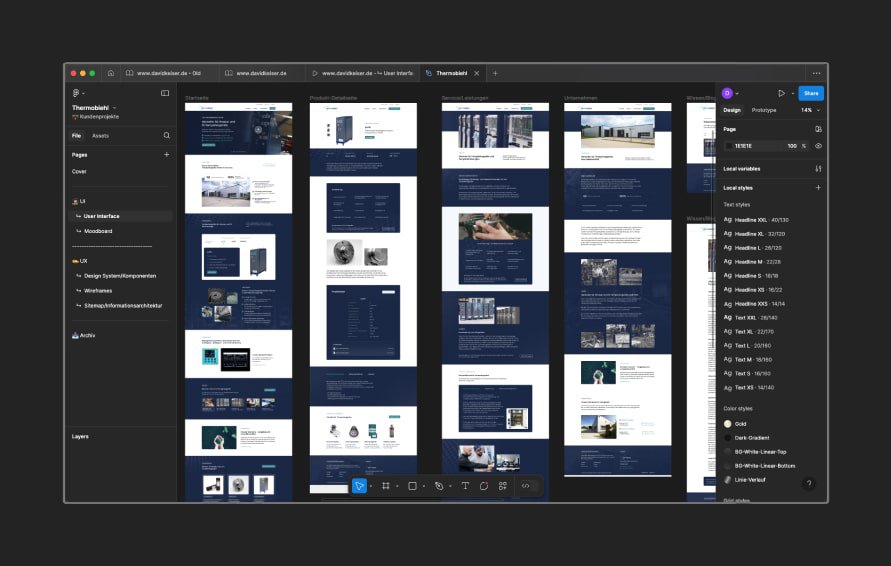Viewport: 891px width, 566px height.
Task: Toggle Dev Mode switch in toolbar
Action: coord(526,486)
